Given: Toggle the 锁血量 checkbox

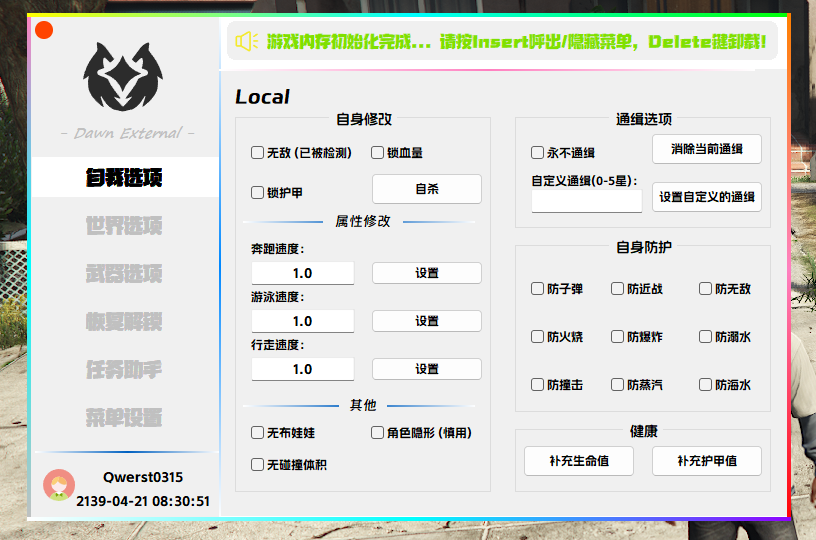Looking at the screenshot, I should 378,153.
